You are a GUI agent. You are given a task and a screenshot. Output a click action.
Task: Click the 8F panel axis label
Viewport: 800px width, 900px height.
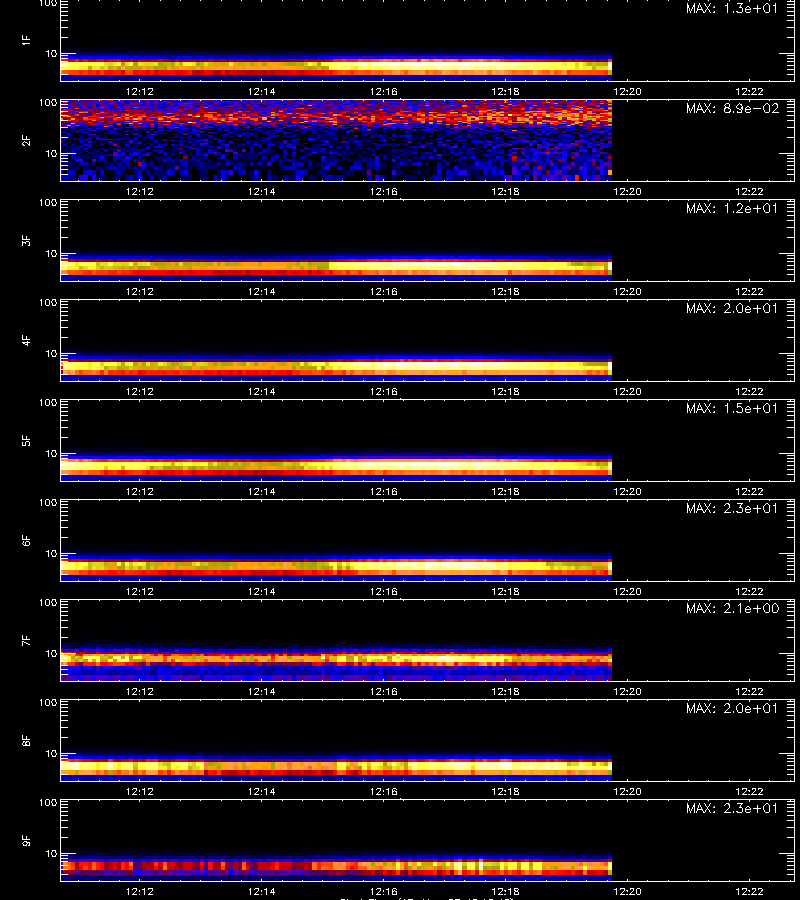pyautogui.click(x=26, y=740)
